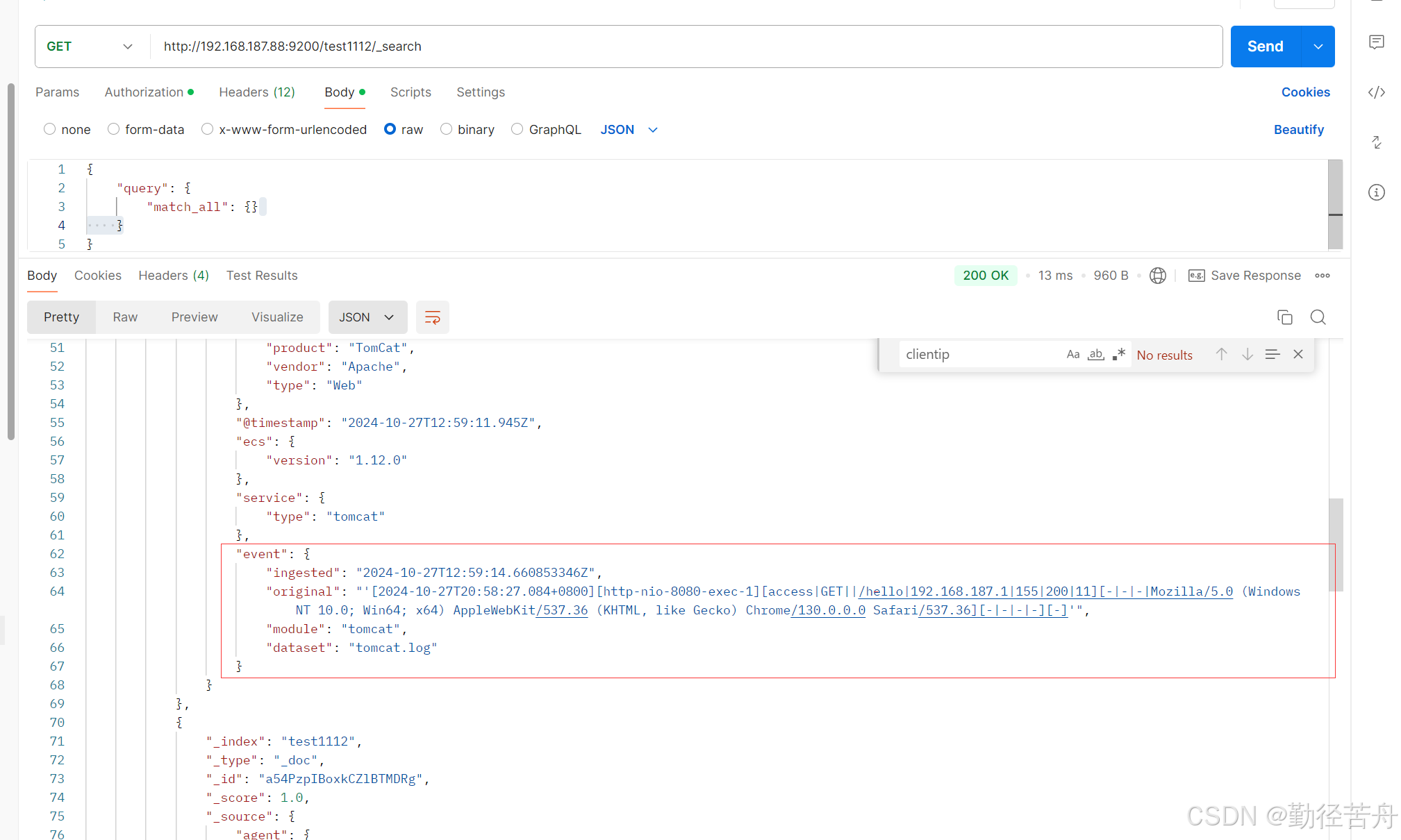Close the clientip find box

coord(1298,354)
